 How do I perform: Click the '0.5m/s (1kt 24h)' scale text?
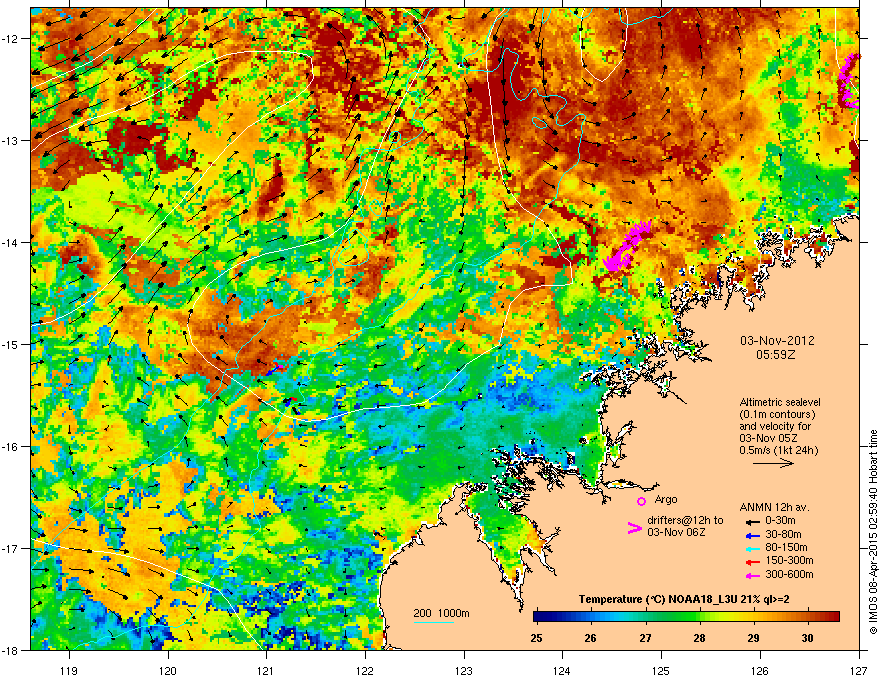click(x=778, y=450)
